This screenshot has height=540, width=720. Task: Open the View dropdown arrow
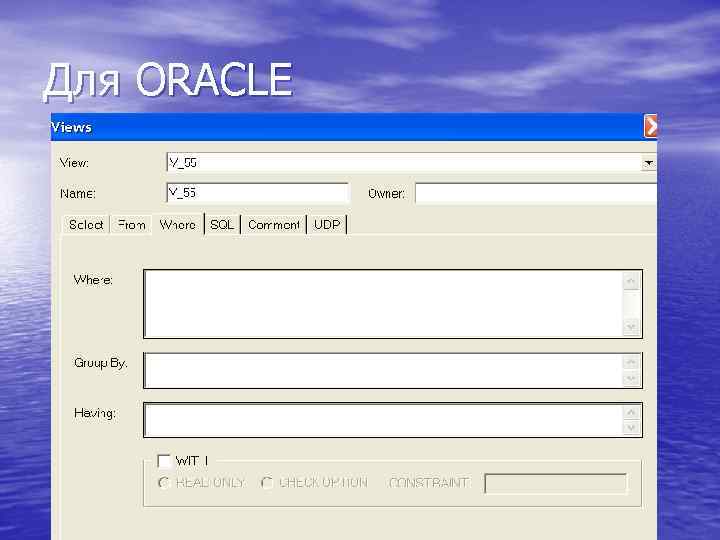[648, 163]
